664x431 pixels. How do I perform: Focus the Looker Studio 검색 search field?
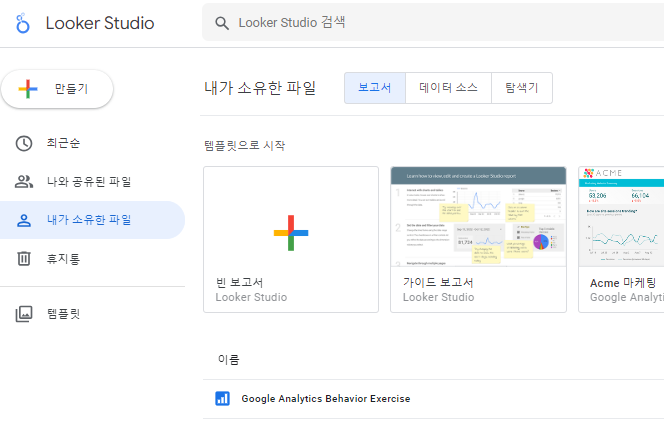(433, 22)
